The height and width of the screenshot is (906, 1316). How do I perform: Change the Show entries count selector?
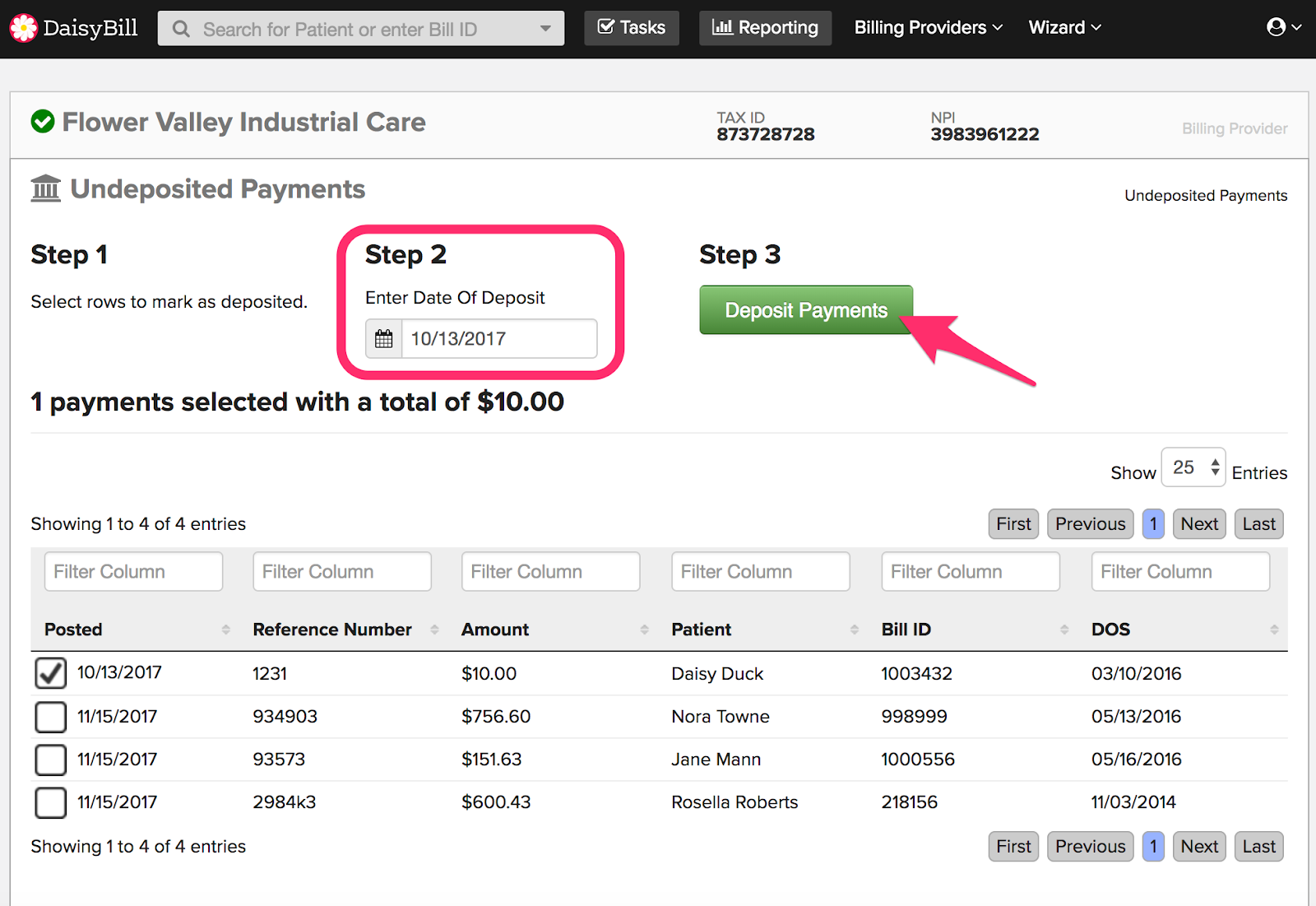click(1193, 467)
